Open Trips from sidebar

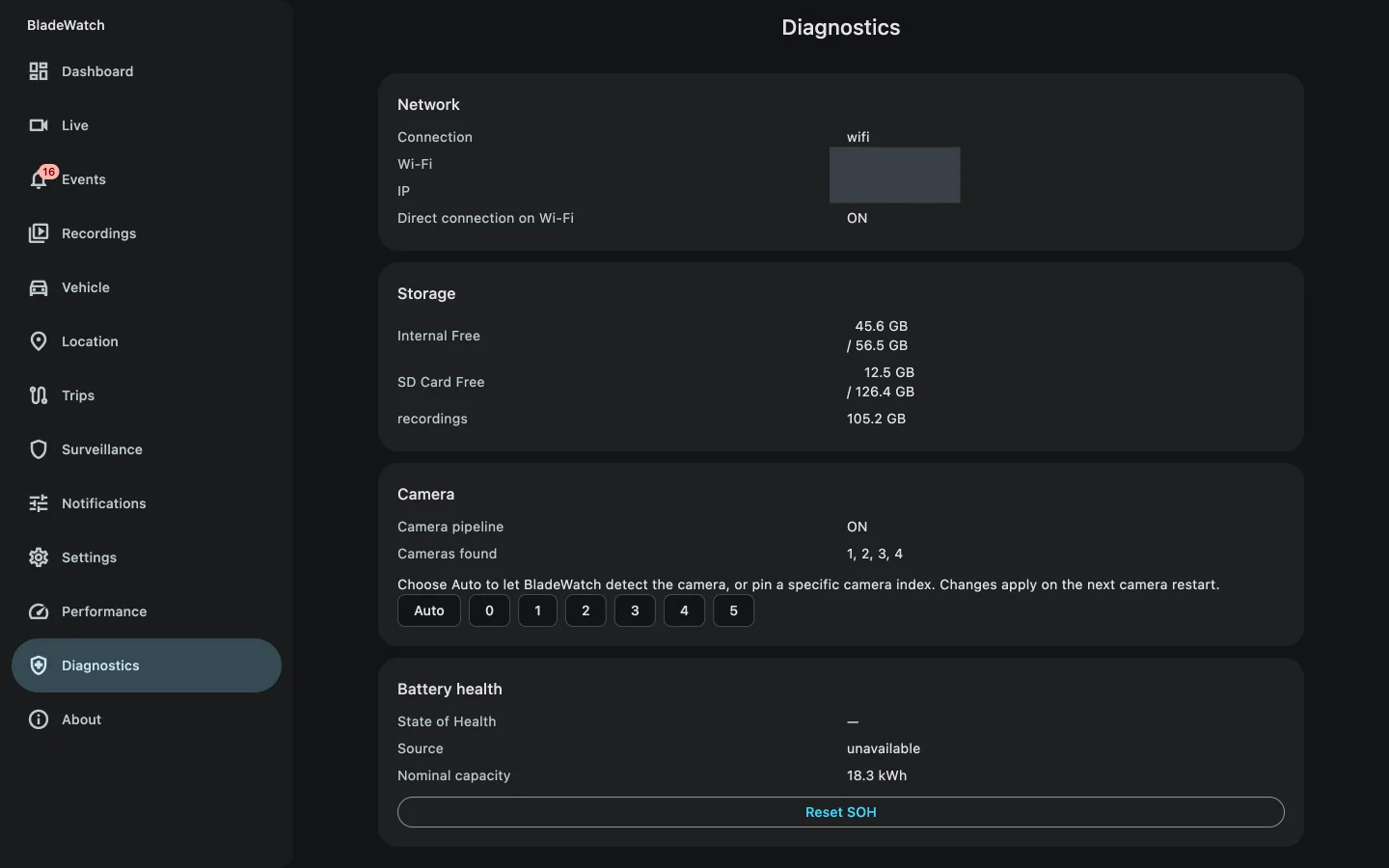[147, 395]
